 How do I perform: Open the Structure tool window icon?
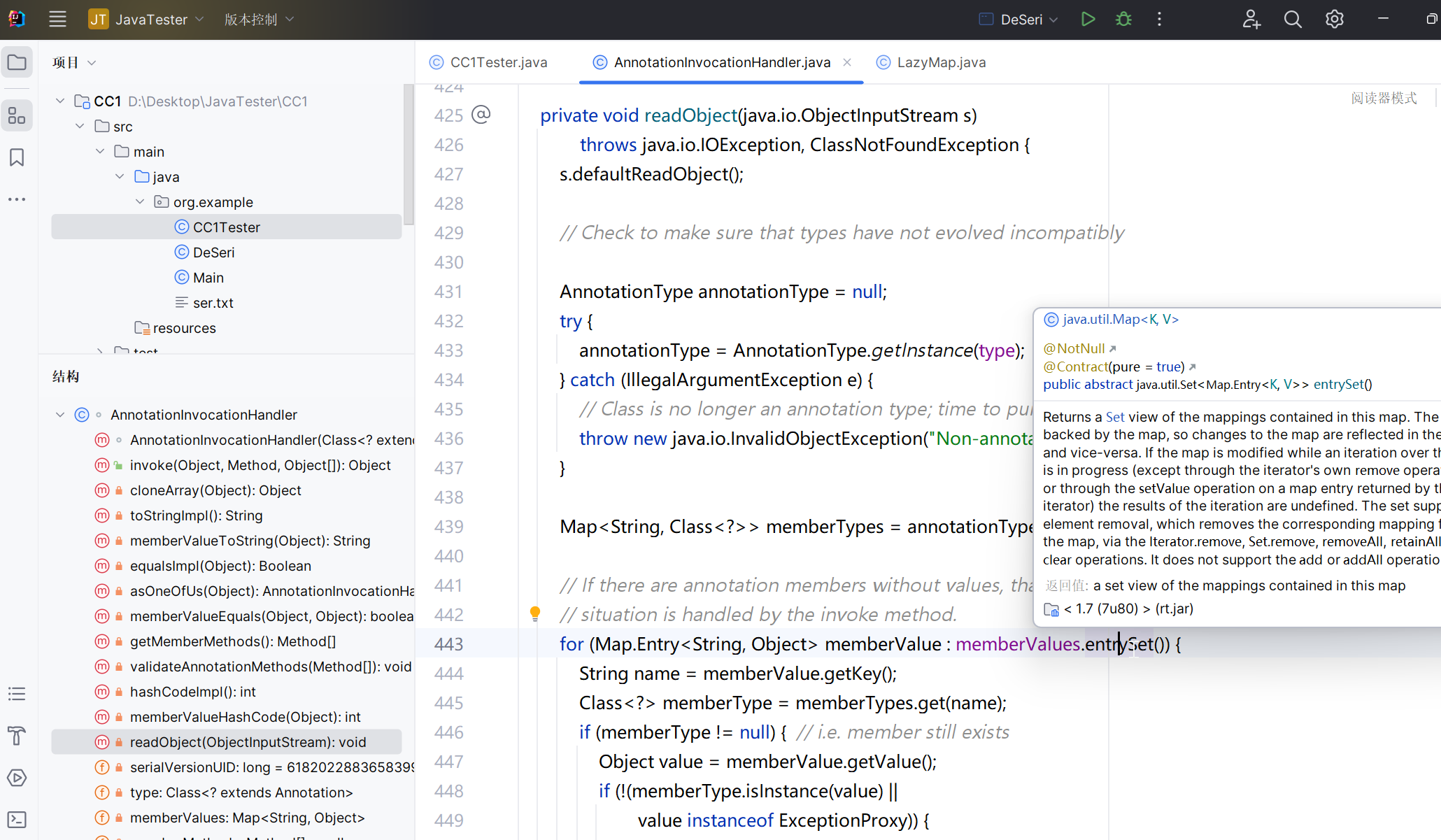[17, 115]
